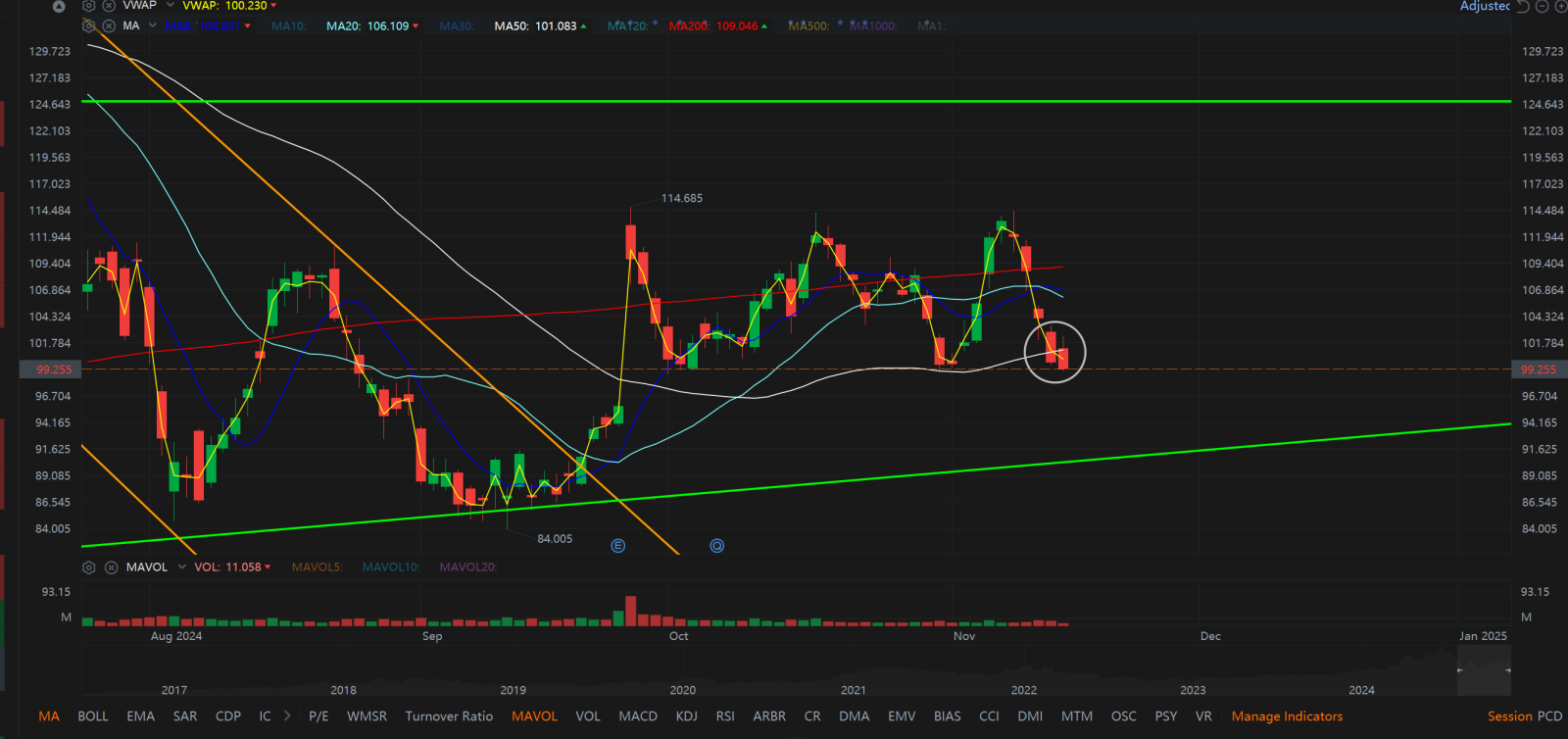Screen dimensions: 1568x739
Task: Select the CR sub-indicator tab
Action: (x=812, y=716)
